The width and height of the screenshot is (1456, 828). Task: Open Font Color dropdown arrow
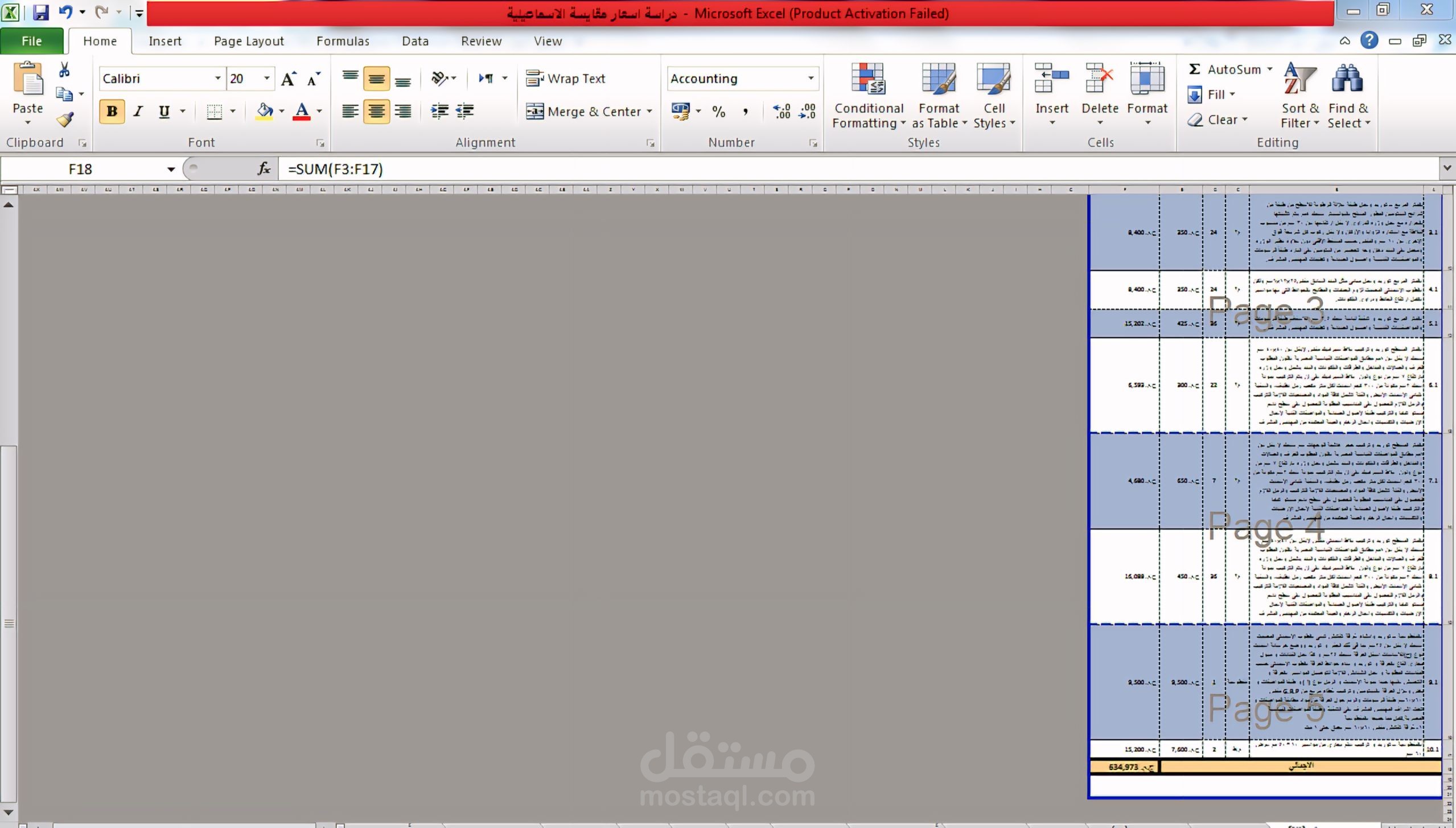(319, 111)
